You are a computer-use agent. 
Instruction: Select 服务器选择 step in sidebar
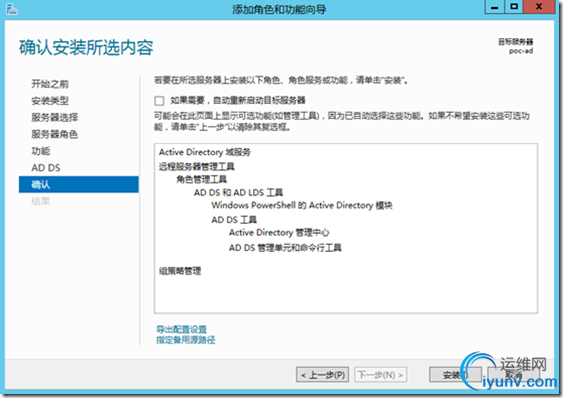pyautogui.click(x=55, y=117)
